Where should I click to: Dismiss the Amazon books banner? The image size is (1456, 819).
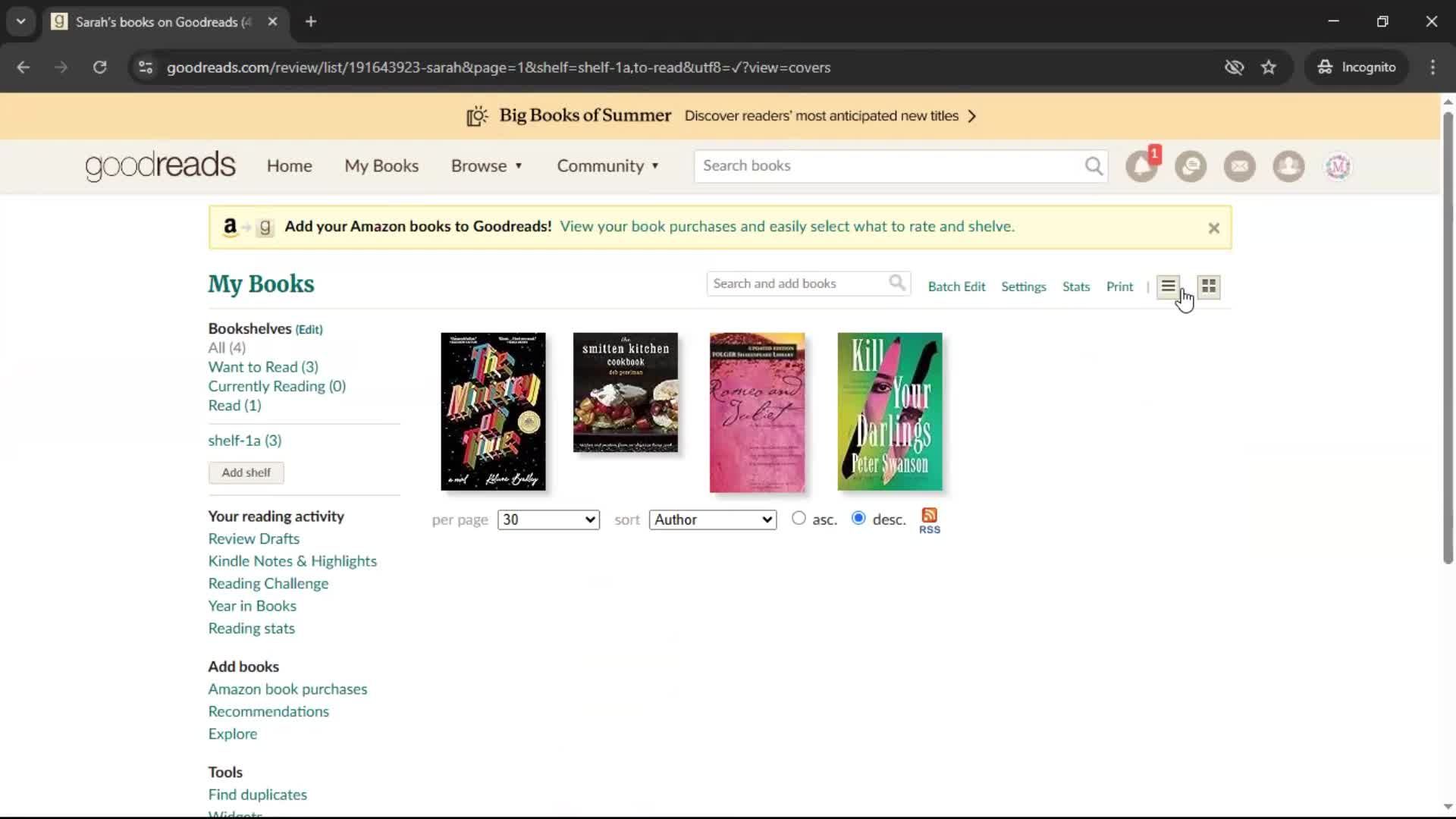[1213, 227]
